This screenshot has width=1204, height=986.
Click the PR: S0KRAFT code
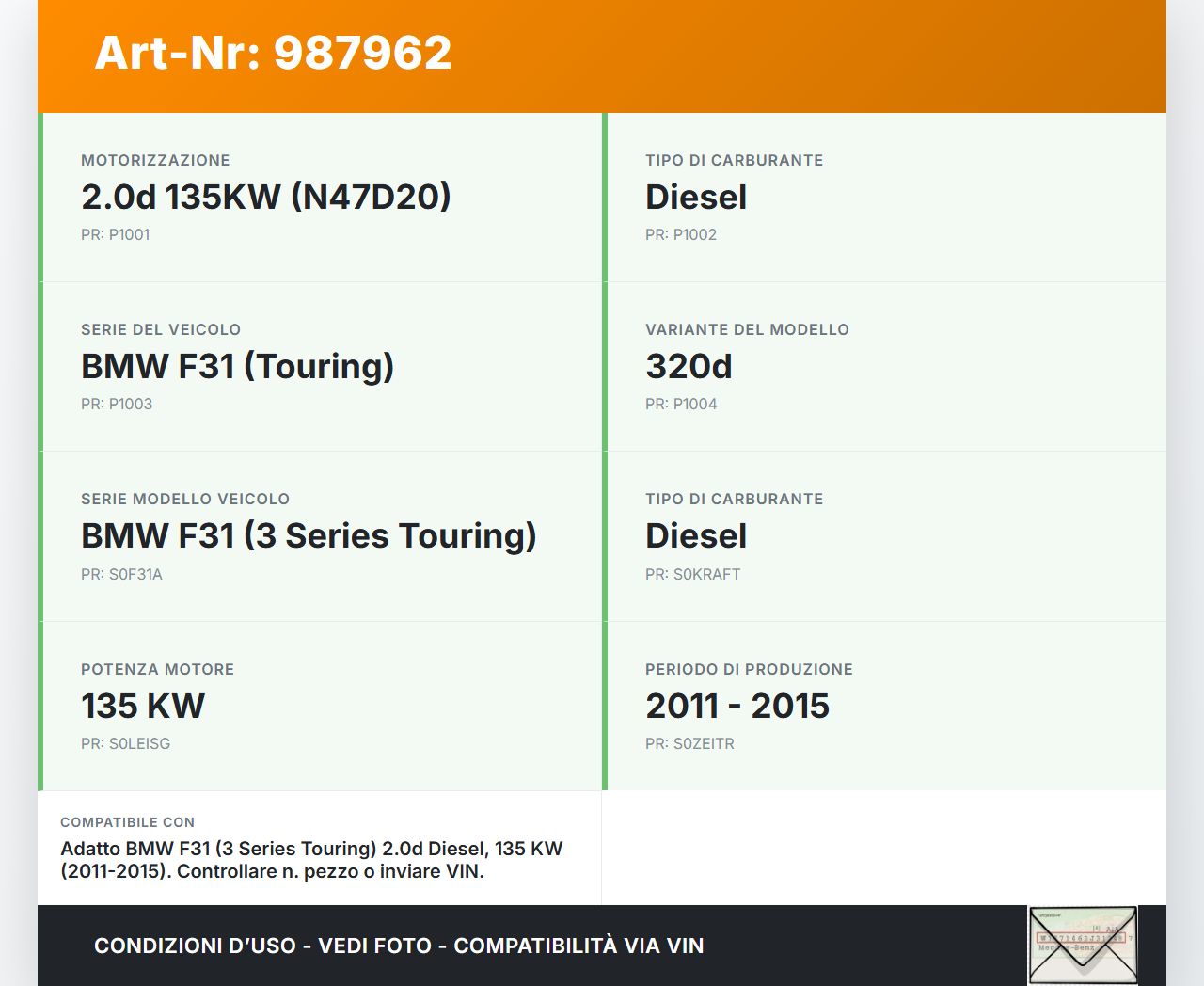(692, 574)
